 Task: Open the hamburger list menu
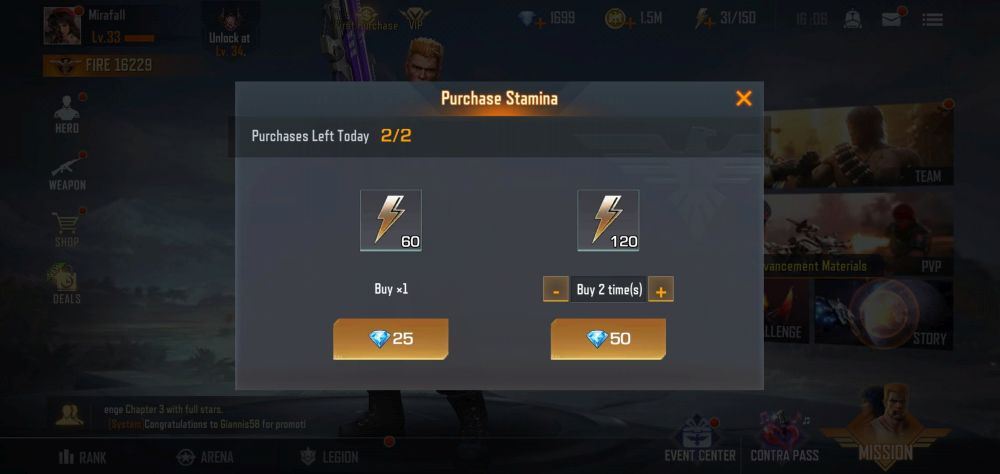coord(932,20)
